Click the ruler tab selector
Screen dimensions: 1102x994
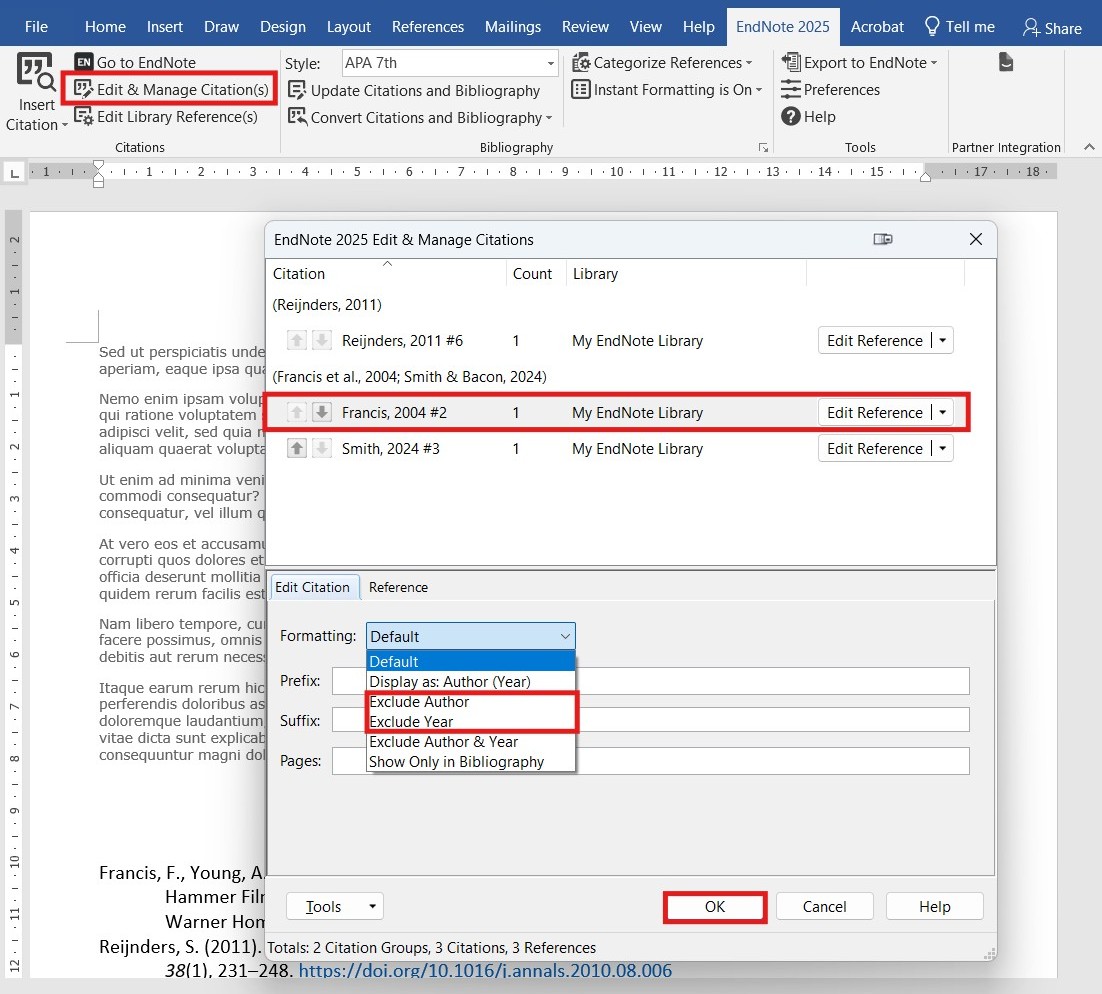tap(14, 172)
